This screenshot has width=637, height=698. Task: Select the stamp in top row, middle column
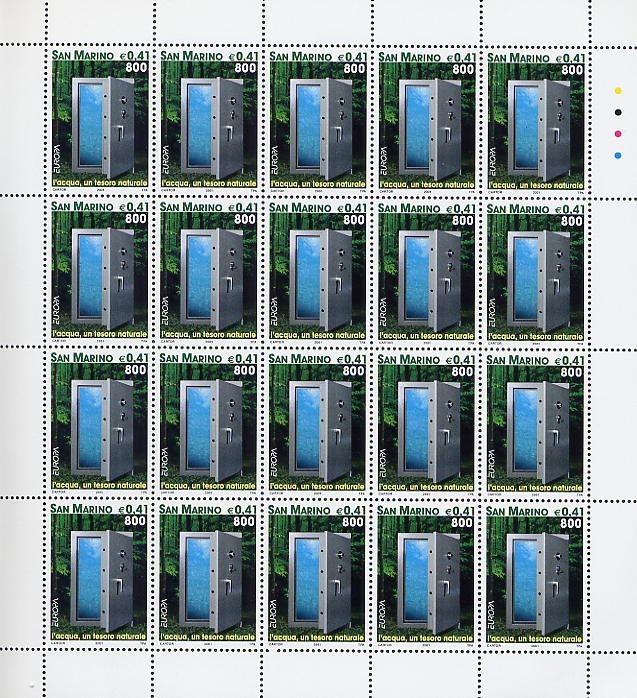[x=318, y=122]
